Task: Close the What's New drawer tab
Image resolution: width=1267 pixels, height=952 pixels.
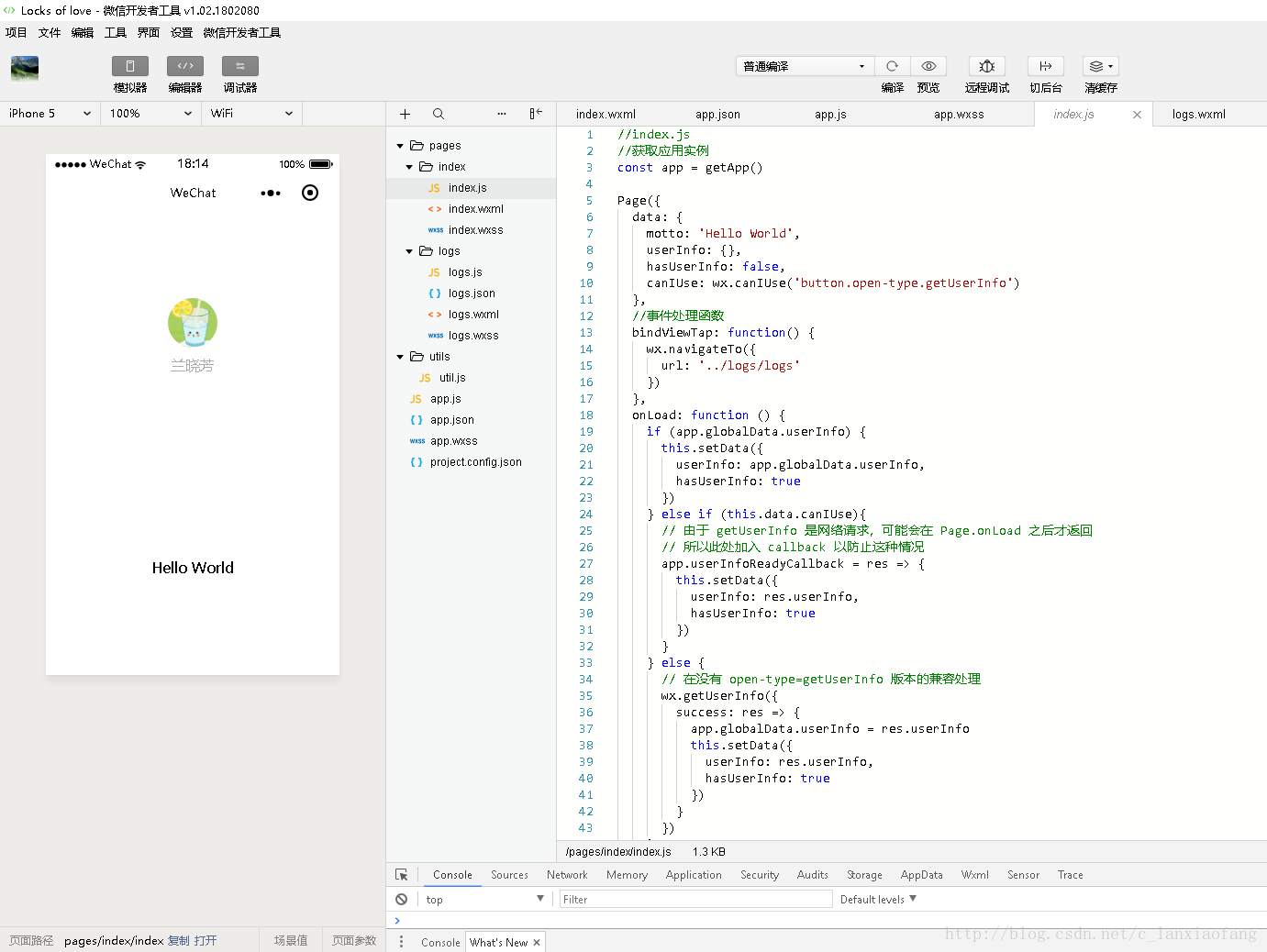Action: [x=537, y=942]
